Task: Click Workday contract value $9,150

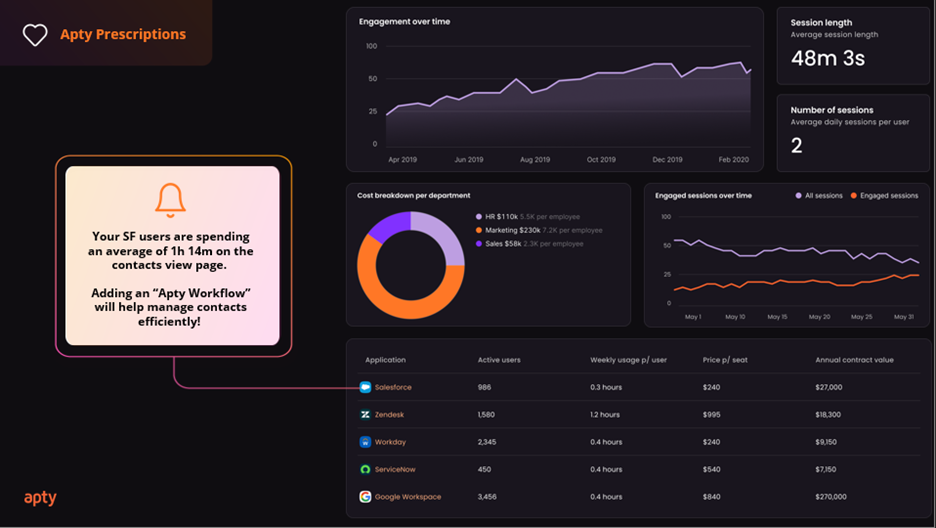Action: pos(826,442)
